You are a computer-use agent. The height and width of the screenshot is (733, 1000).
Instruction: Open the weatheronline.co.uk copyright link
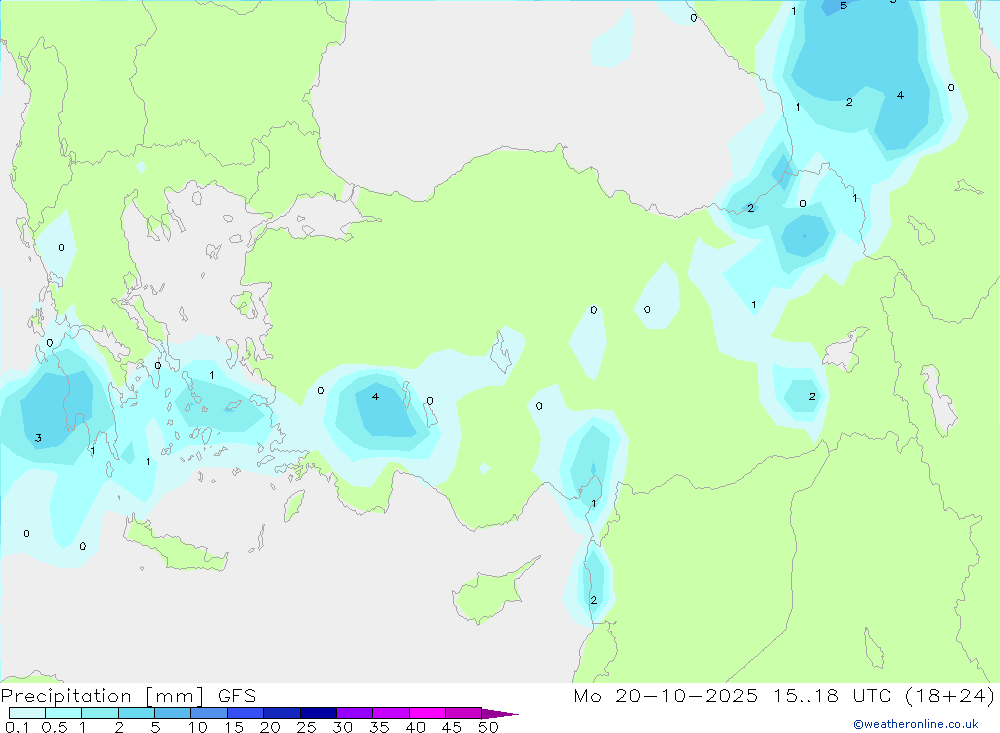pyautogui.click(x=916, y=724)
